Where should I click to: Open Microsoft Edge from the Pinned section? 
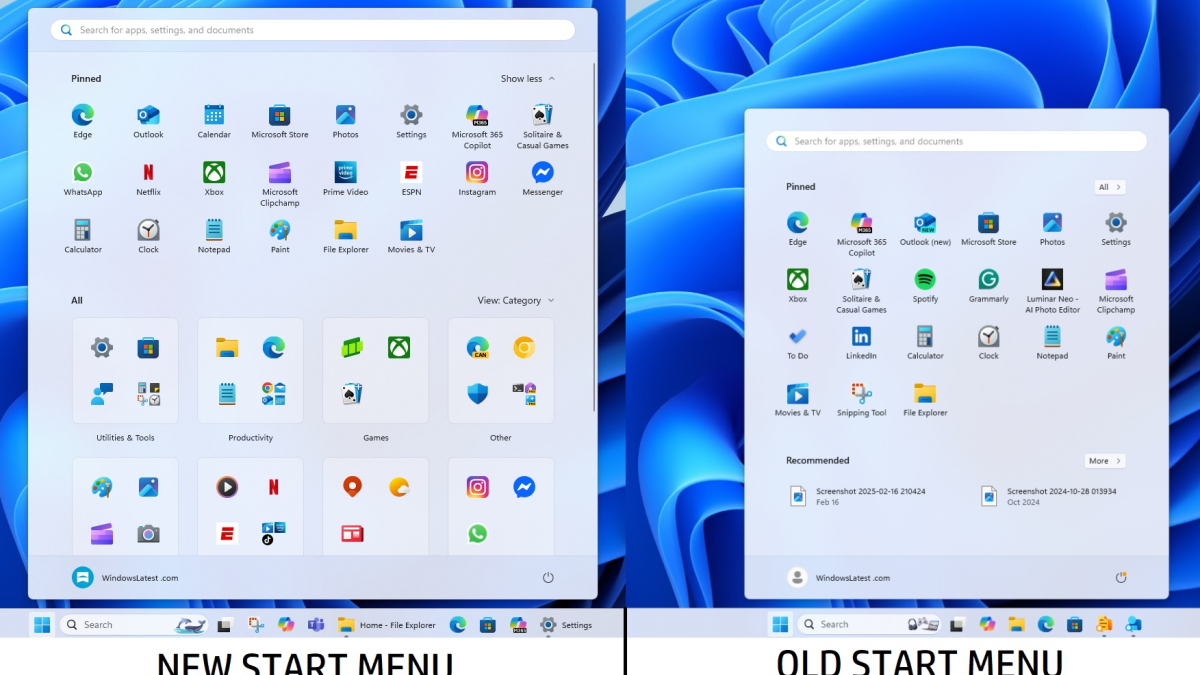tap(83, 114)
